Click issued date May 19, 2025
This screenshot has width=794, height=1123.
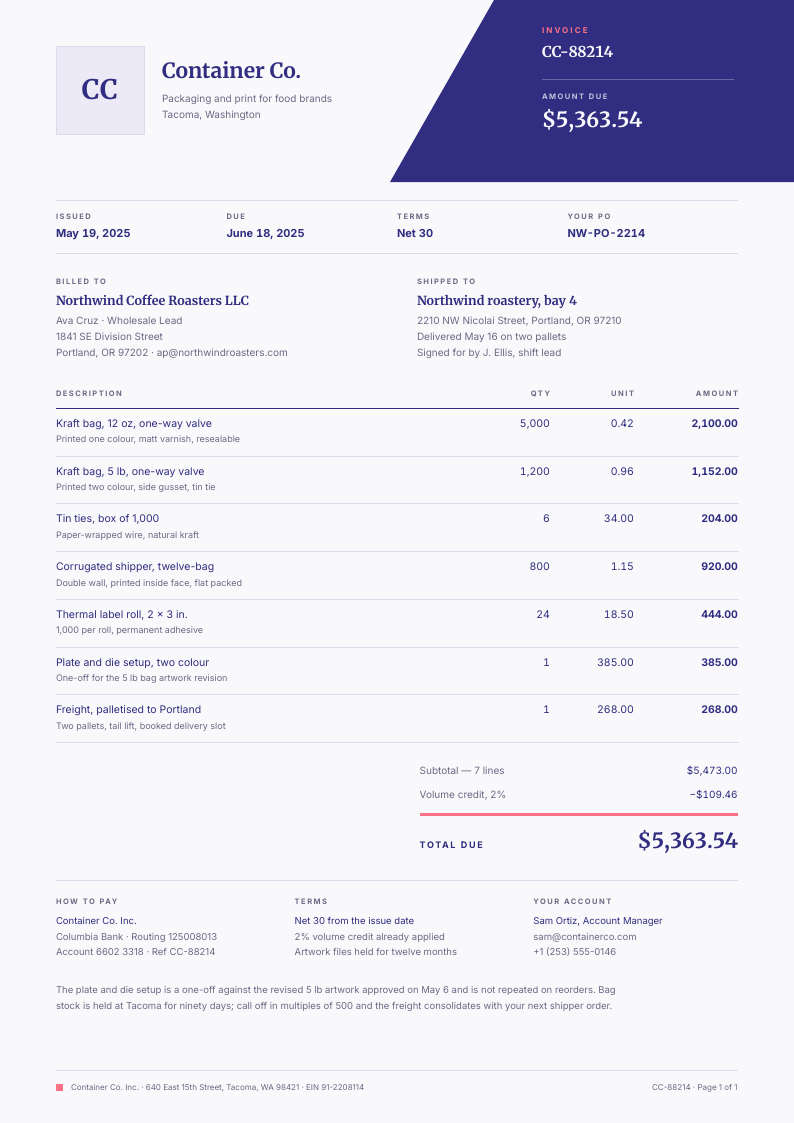(x=93, y=233)
